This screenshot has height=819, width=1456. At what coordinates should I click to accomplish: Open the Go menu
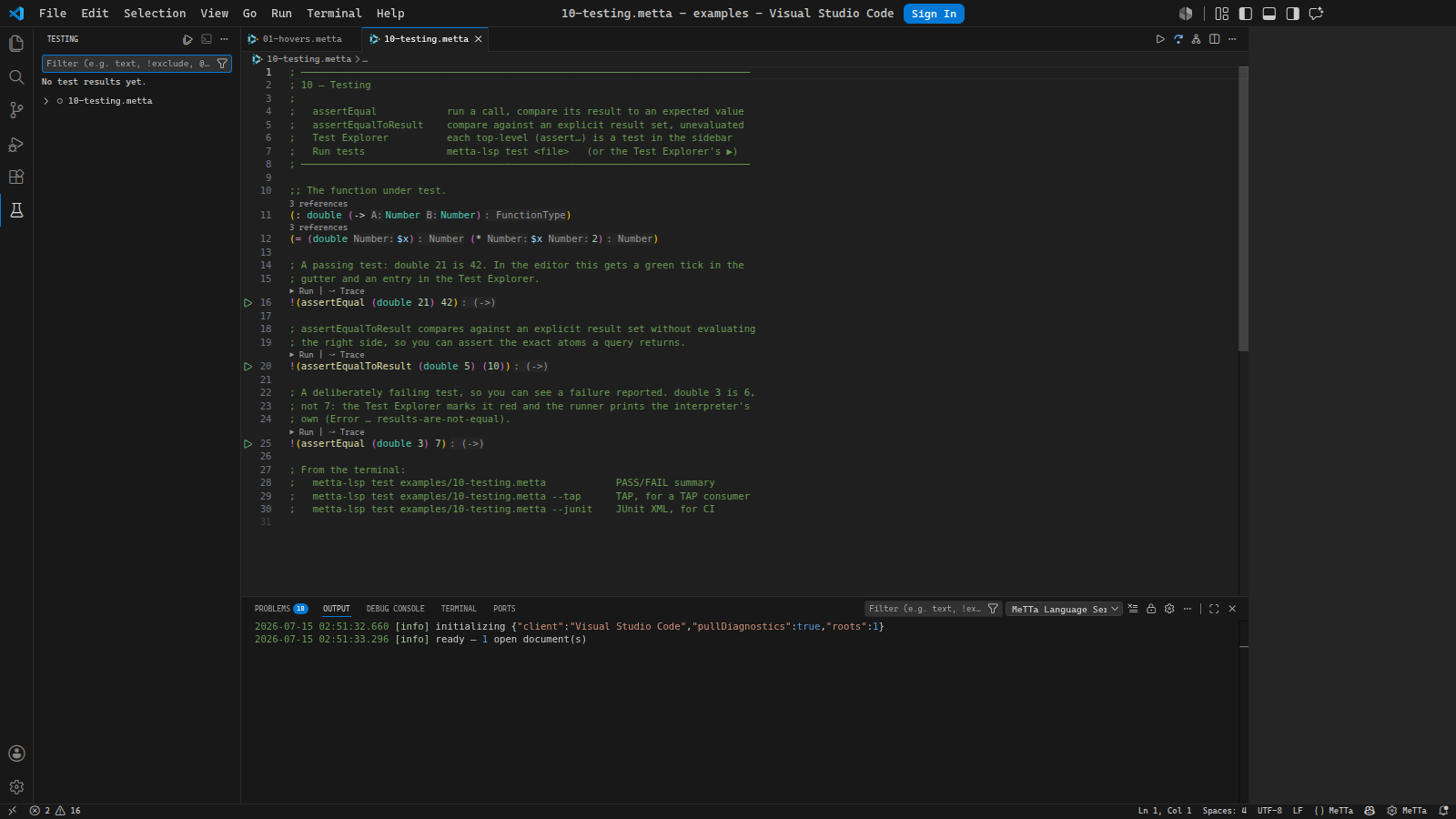coord(249,14)
